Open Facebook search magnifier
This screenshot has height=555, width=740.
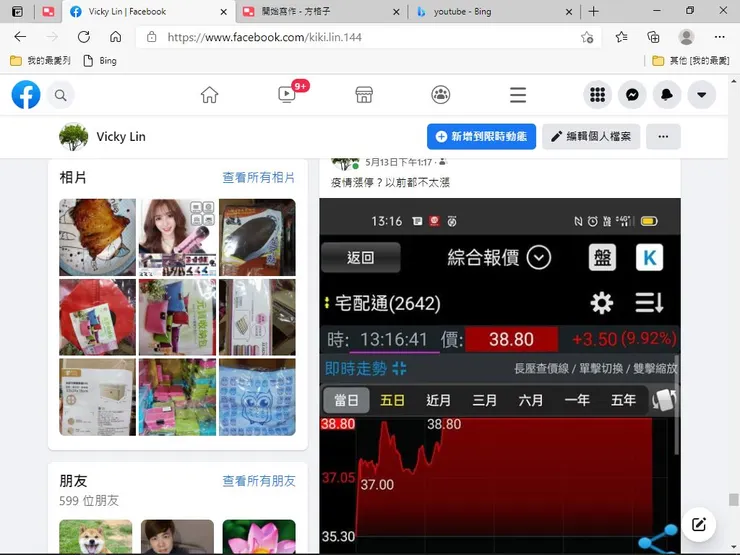tap(60, 95)
